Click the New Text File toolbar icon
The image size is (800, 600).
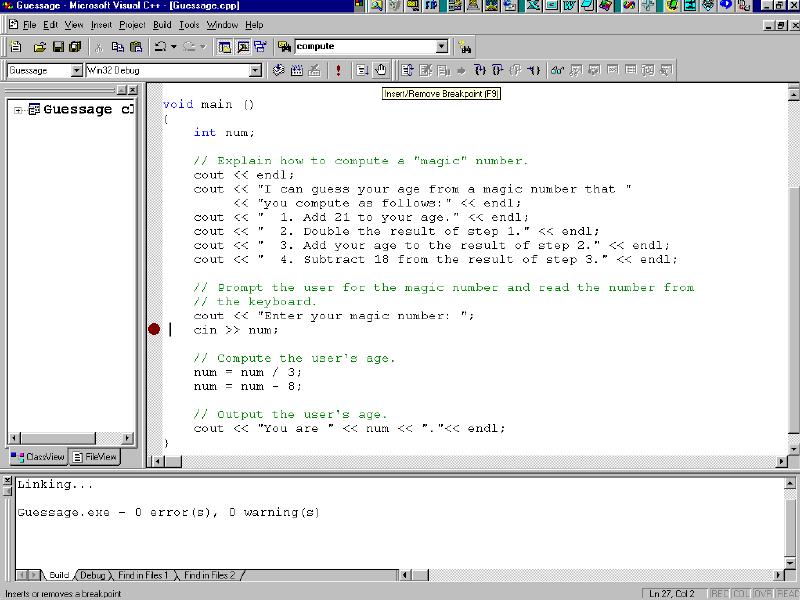click(16, 47)
